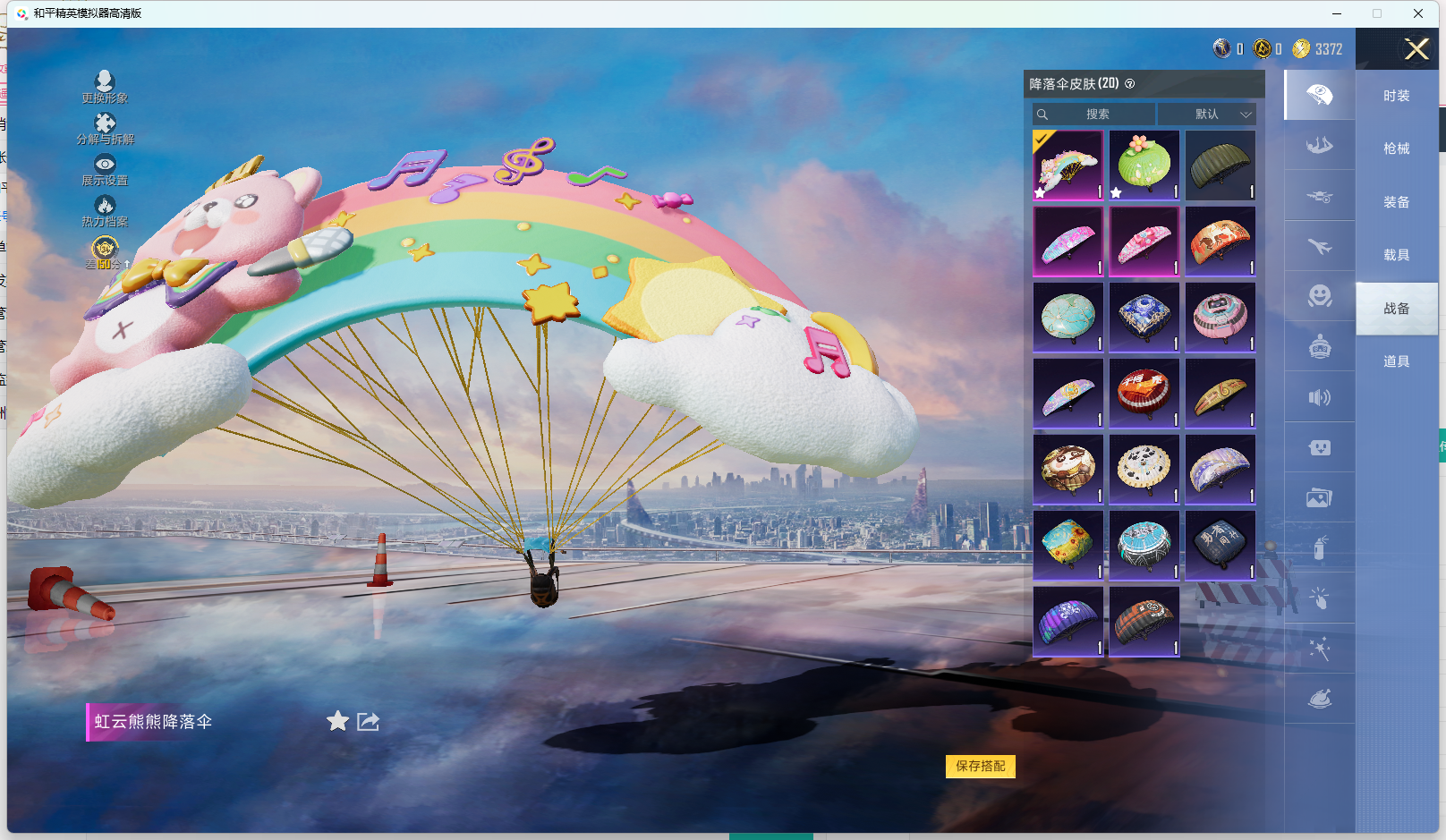The width and height of the screenshot is (1446, 840).
Task: Select the airplane skin category icon
Action: coord(1319,246)
